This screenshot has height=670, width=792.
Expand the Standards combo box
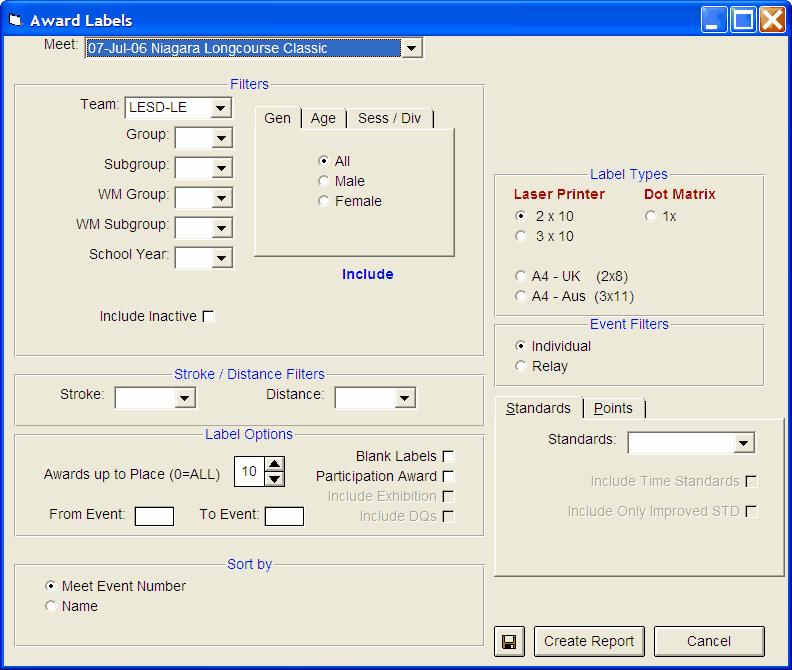click(742, 443)
